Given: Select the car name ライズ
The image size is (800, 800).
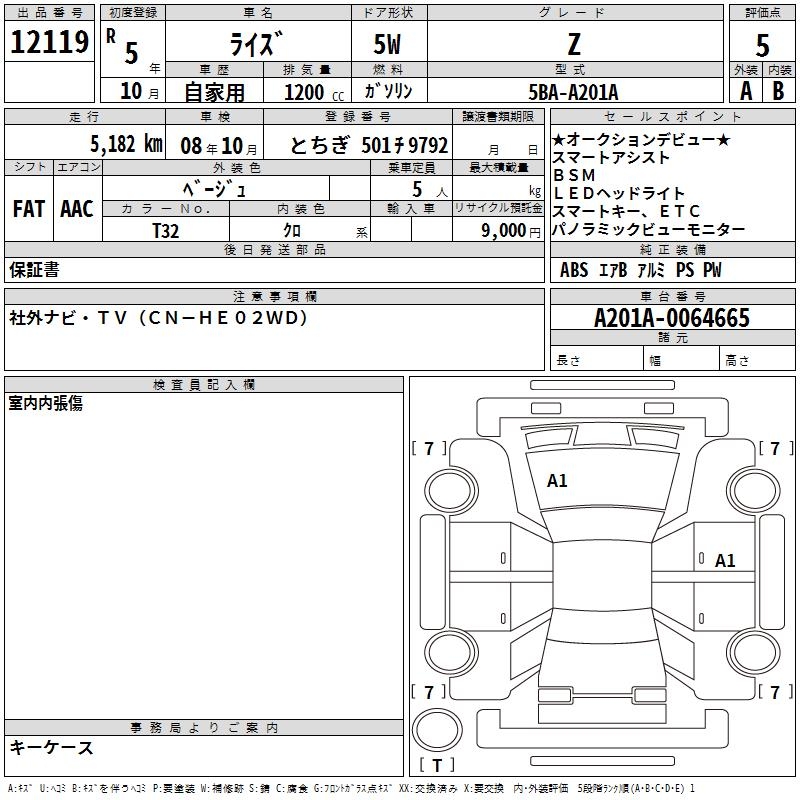Looking at the screenshot, I should pyautogui.click(x=256, y=44).
